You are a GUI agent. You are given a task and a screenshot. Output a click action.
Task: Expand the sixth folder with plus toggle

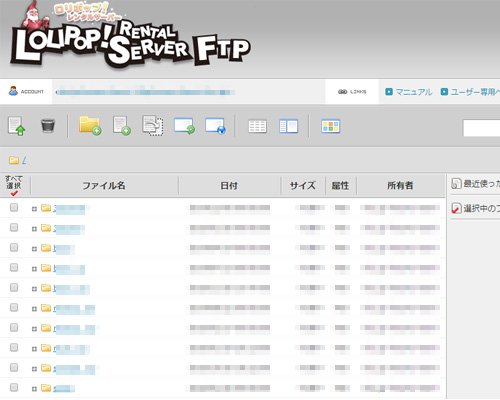click(x=34, y=309)
